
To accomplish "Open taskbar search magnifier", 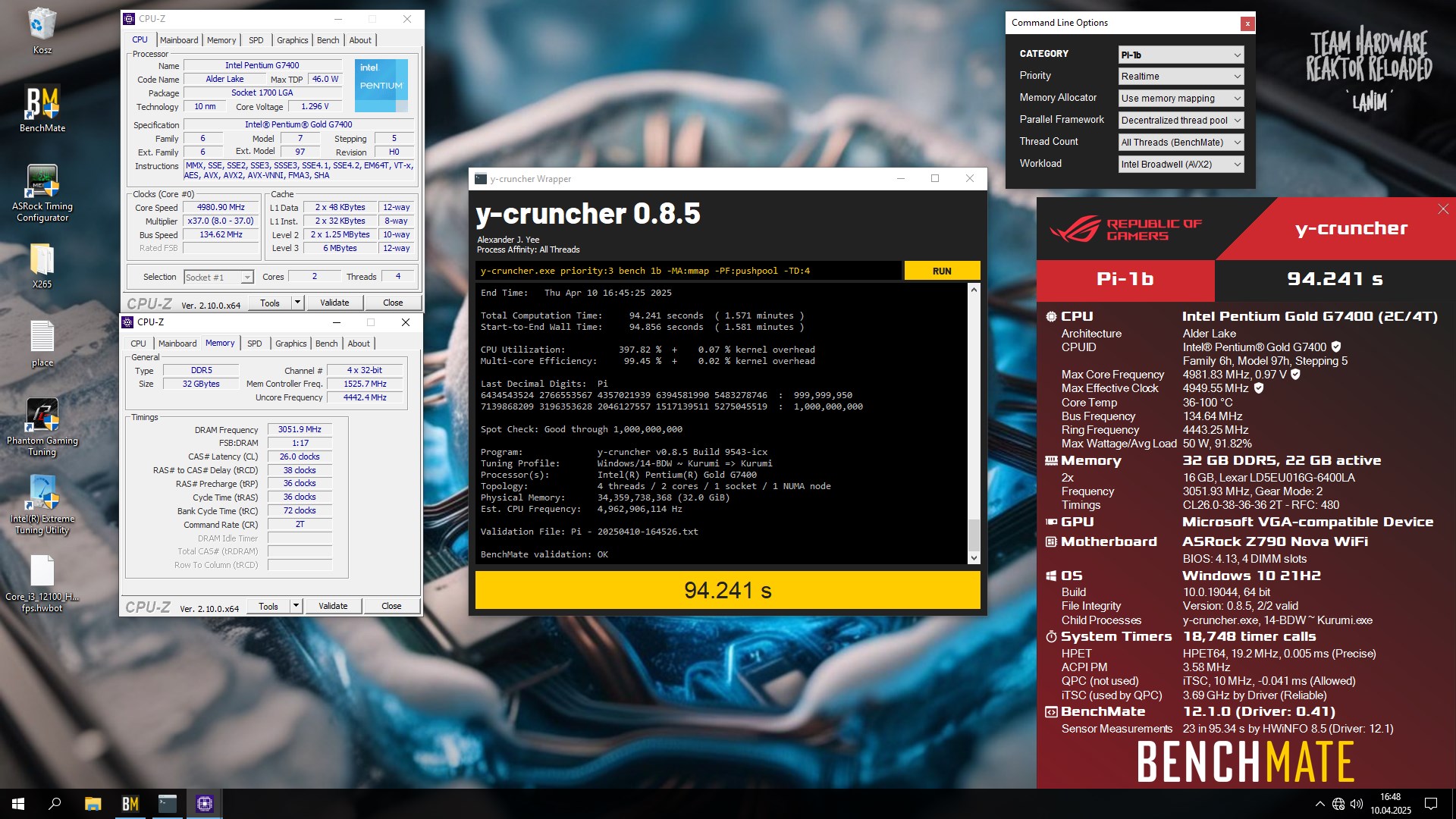I will (55, 804).
